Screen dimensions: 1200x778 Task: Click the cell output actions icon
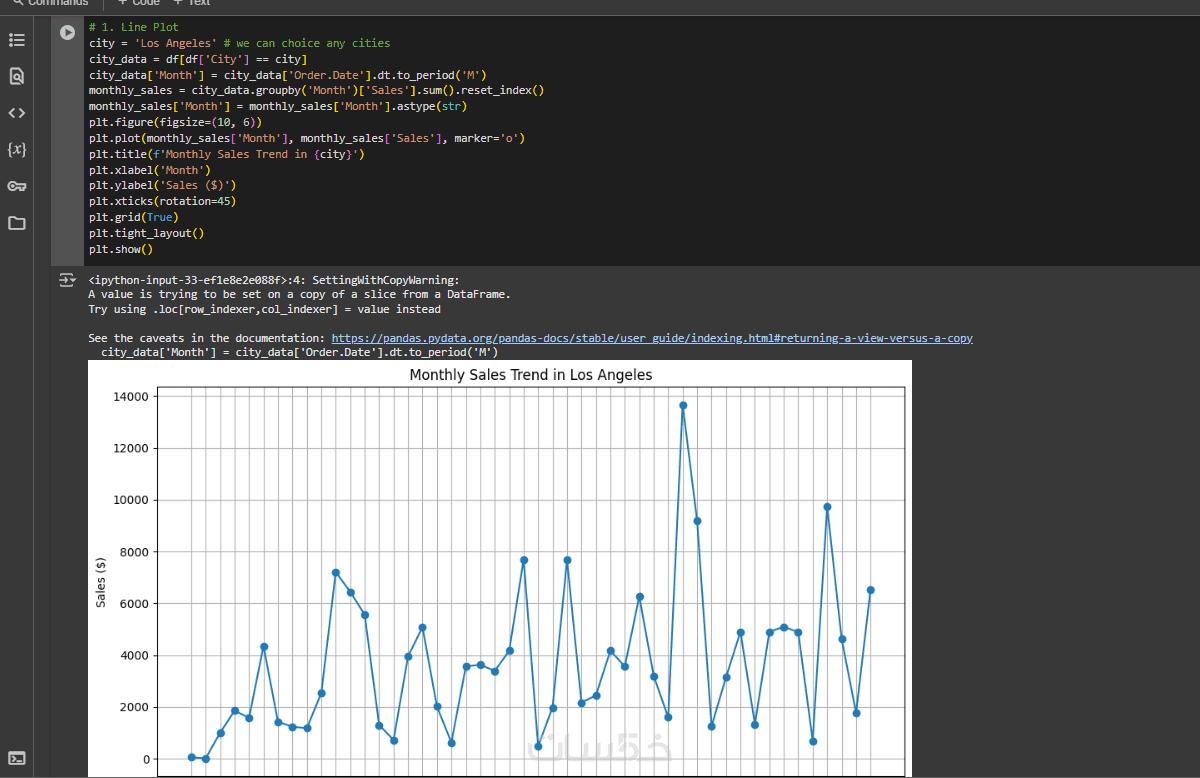[67, 281]
